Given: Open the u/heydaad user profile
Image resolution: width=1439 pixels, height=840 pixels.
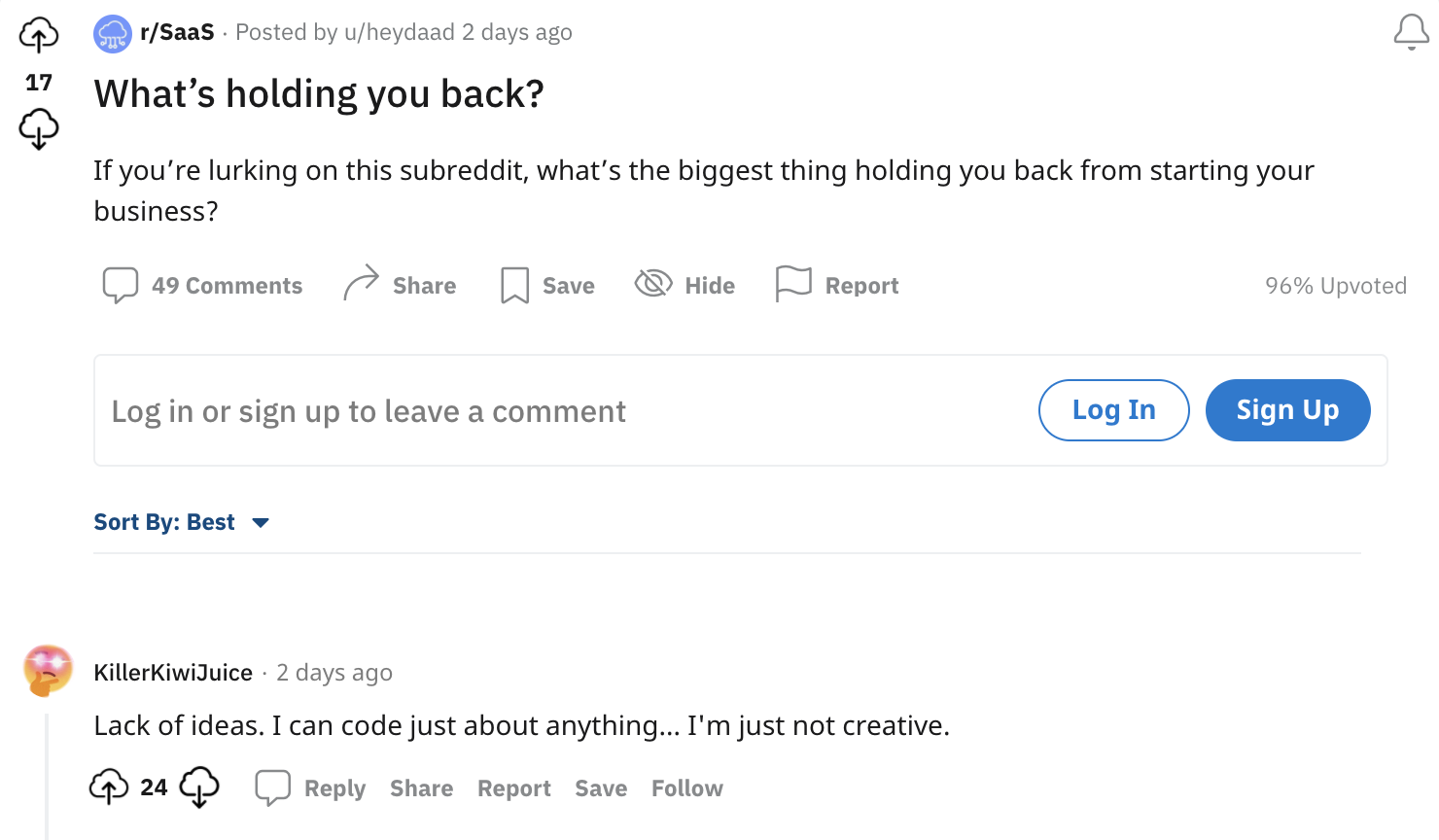Looking at the screenshot, I should tap(400, 32).
